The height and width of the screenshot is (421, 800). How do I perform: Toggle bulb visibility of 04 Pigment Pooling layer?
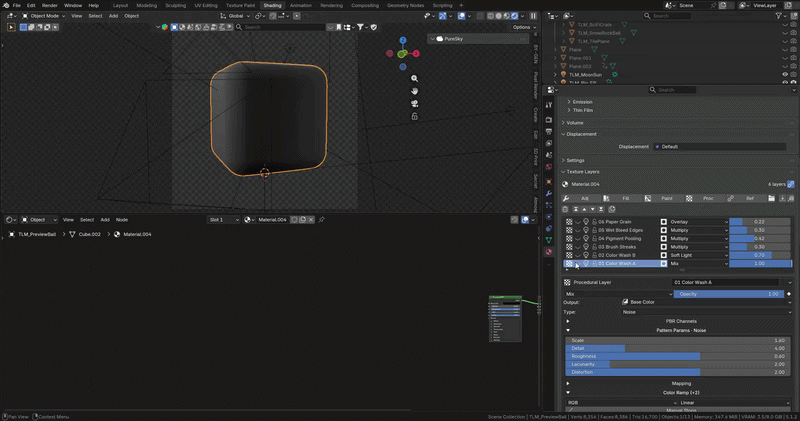coord(586,238)
